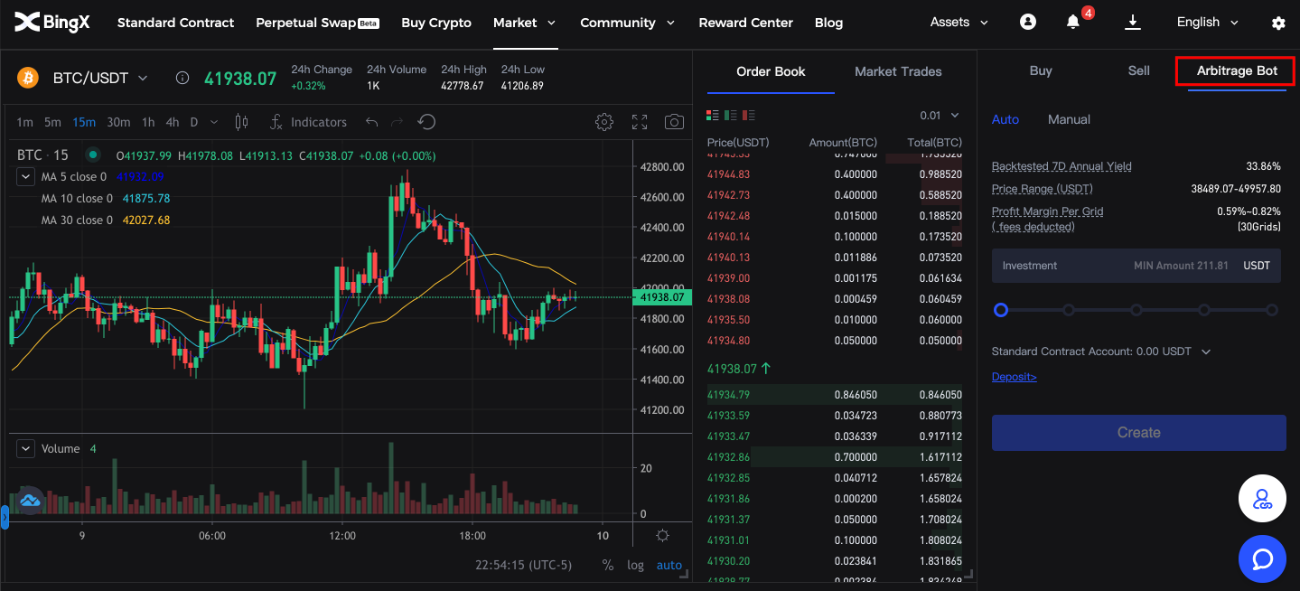Toggle auto scale on the chart
This screenshot has width=1300, height=591.
pyautogui.click(x=669, y=565)
